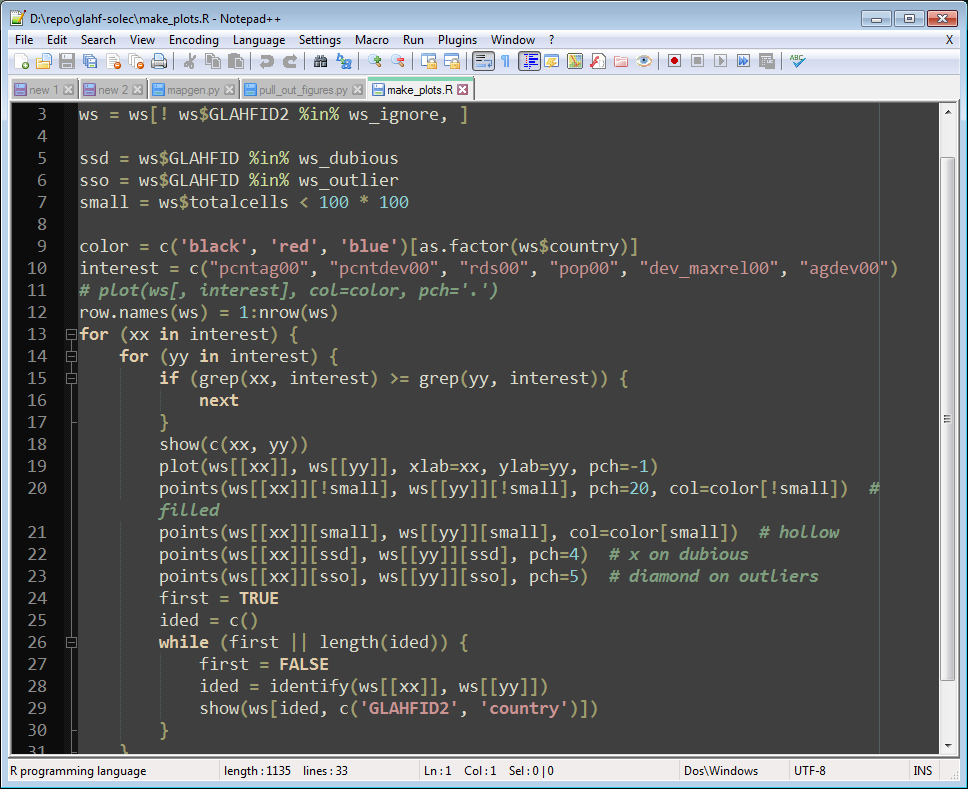
Task: Start macro recording with red record icon
Action: pyautogui.click(x=675, y=62)
